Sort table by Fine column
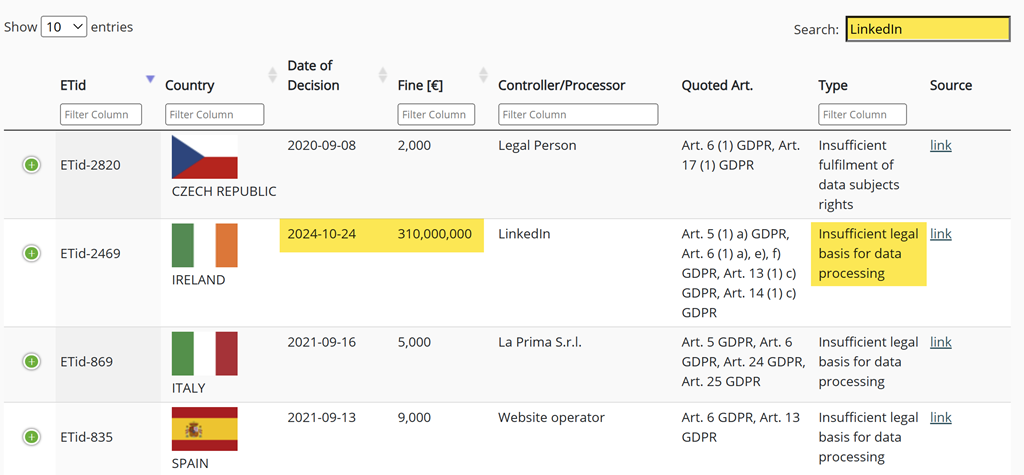Image resolution: width=1024 pixels, height=475 pixels. point(483,76)
